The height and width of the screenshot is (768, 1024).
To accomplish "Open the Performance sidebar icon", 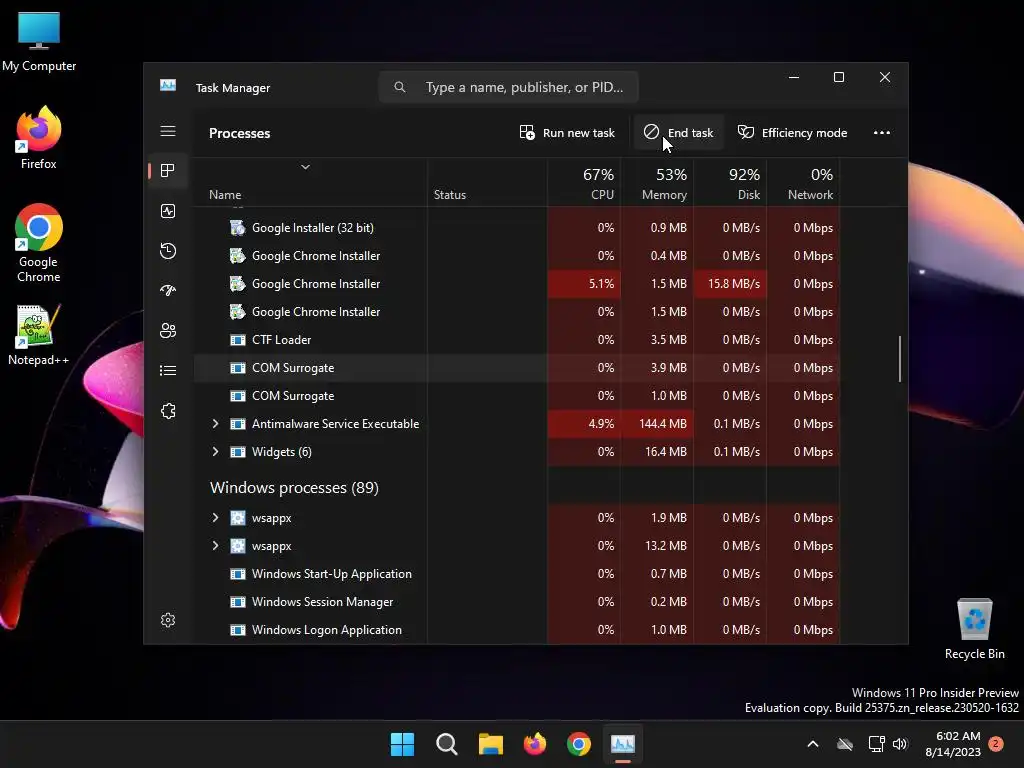I will pyautogui.click(x=168, y=211).
